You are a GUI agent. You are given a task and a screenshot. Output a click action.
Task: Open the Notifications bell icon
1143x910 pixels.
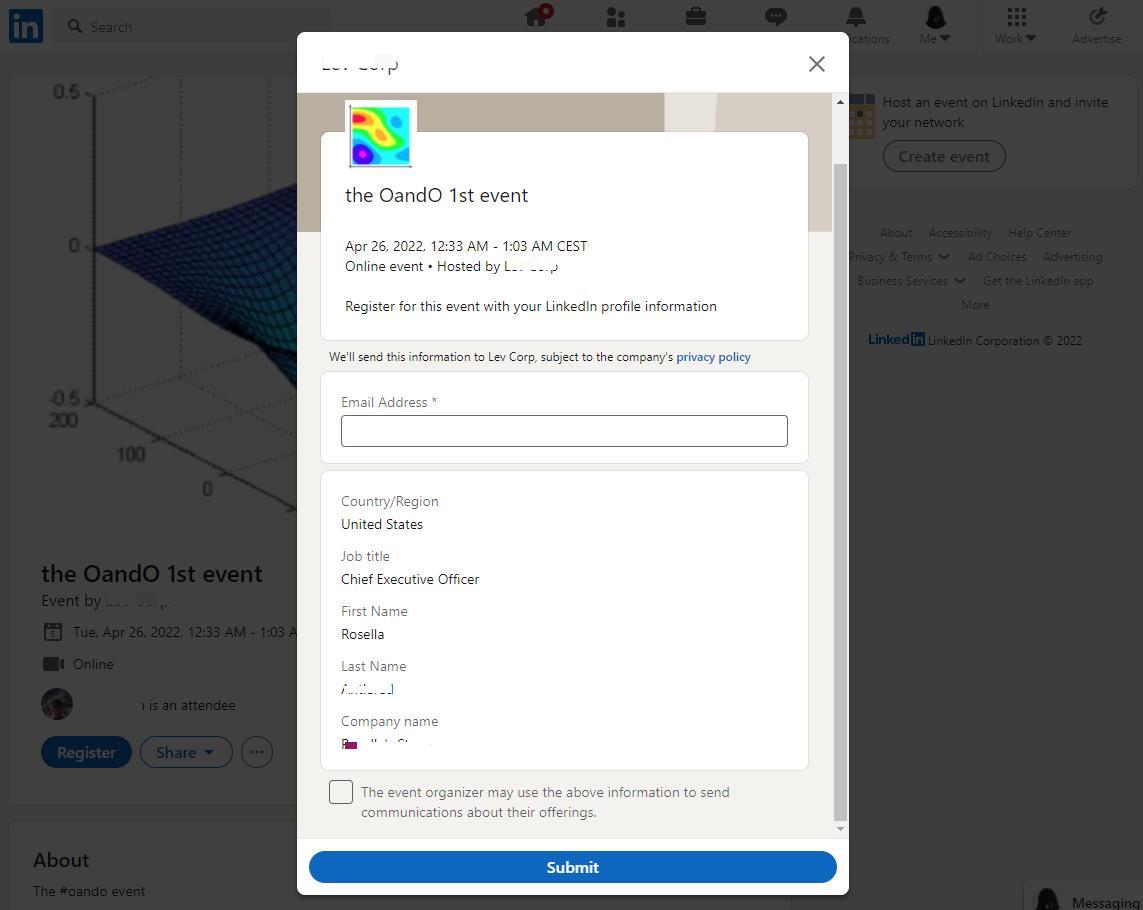[x=856, y=17]
